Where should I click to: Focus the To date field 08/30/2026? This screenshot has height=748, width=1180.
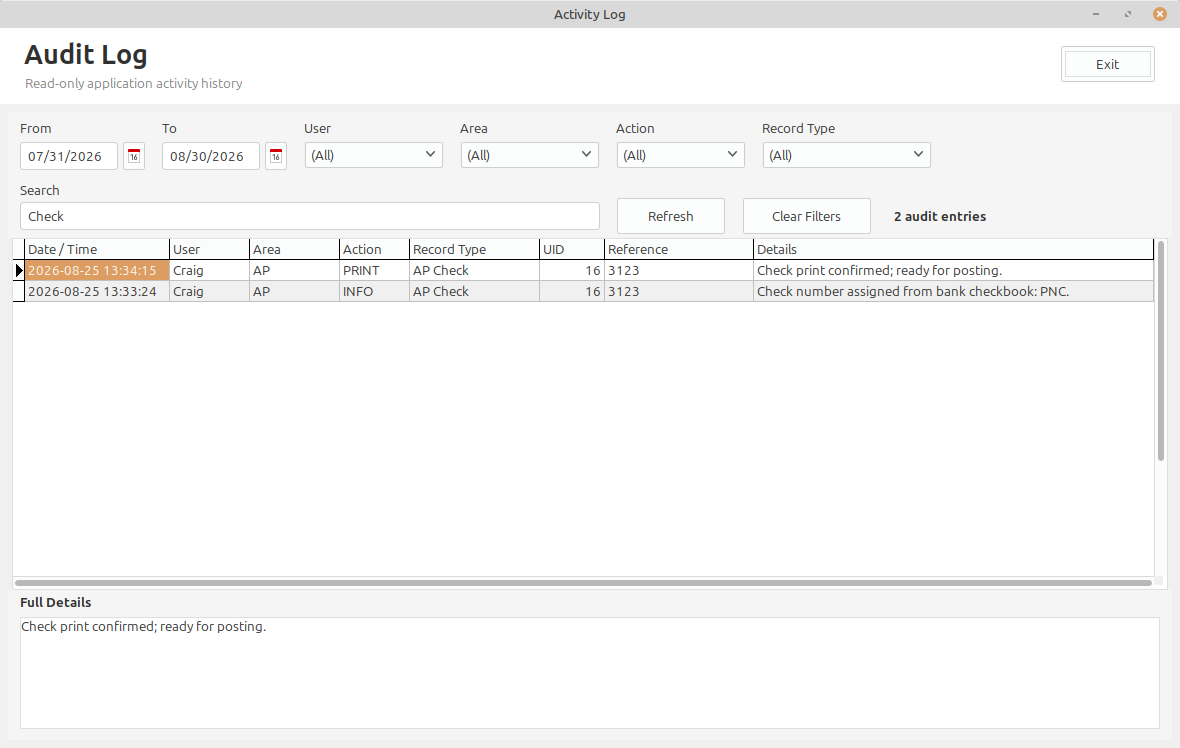pyautogui.click(x=211, y=156)
